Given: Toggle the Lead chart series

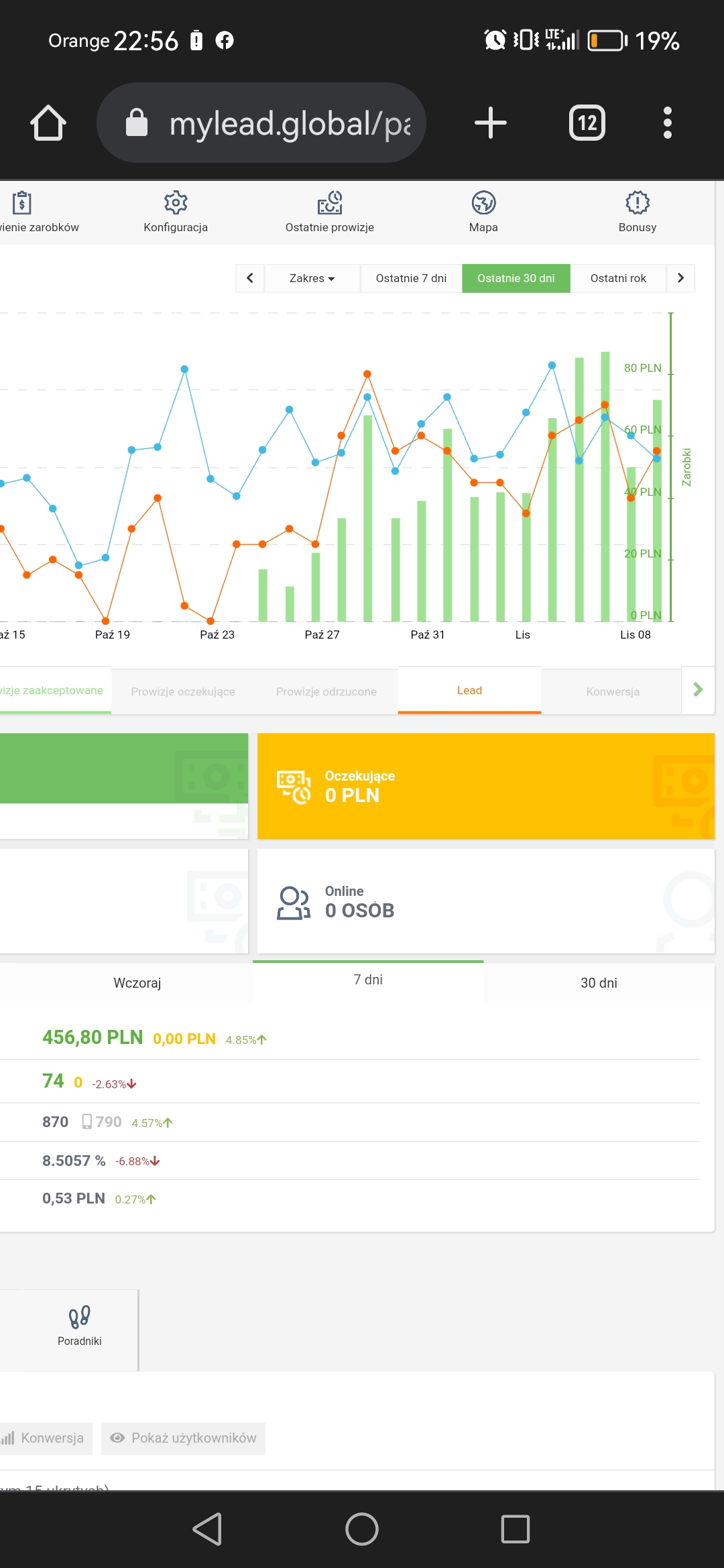Looking at the screenshot, I should [469, 691].
